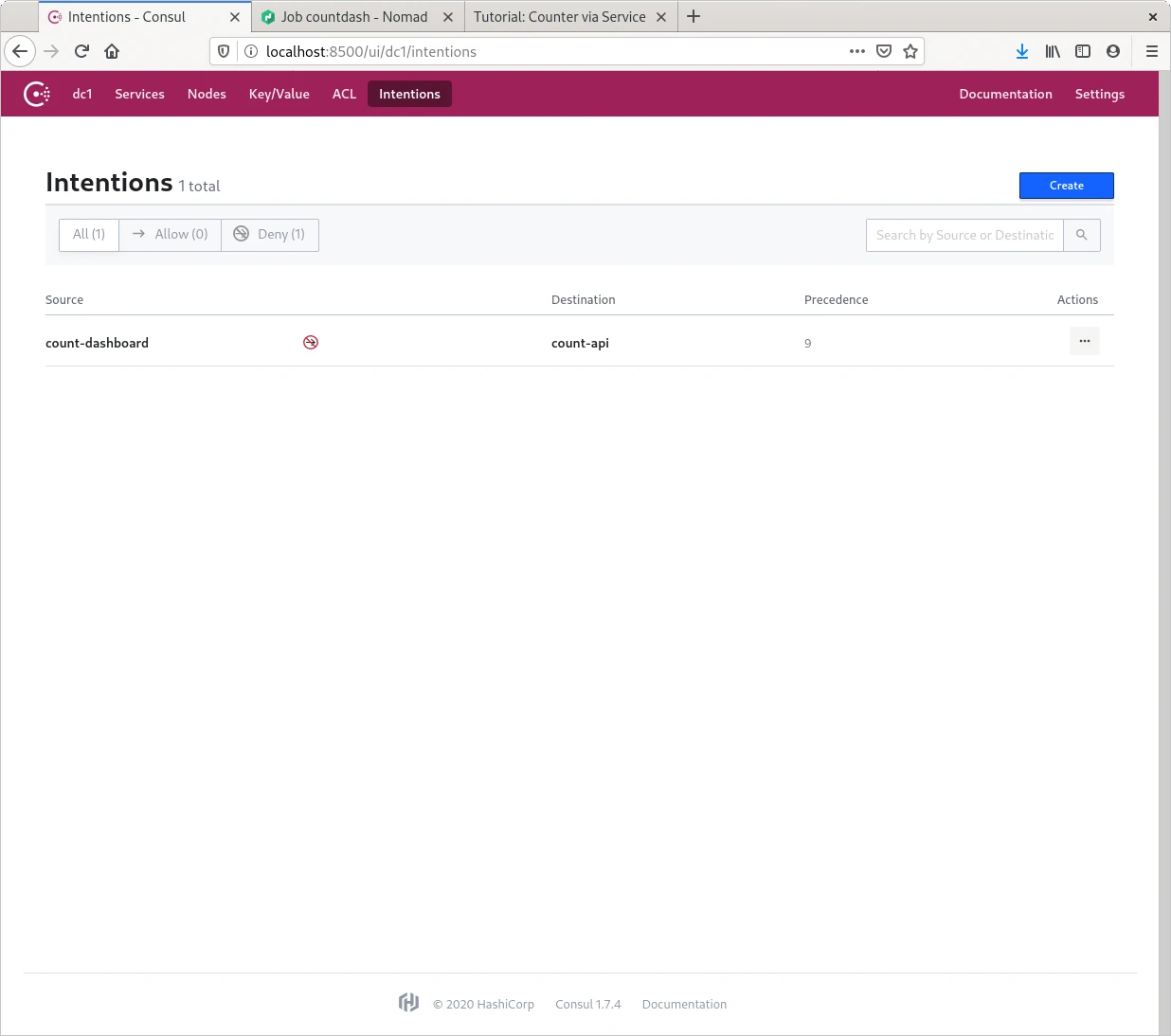Image resolution: width=1171 pixels, height=1036 pixels.
Task: Click the blue Create button
Action: [x=1066, y=186]
